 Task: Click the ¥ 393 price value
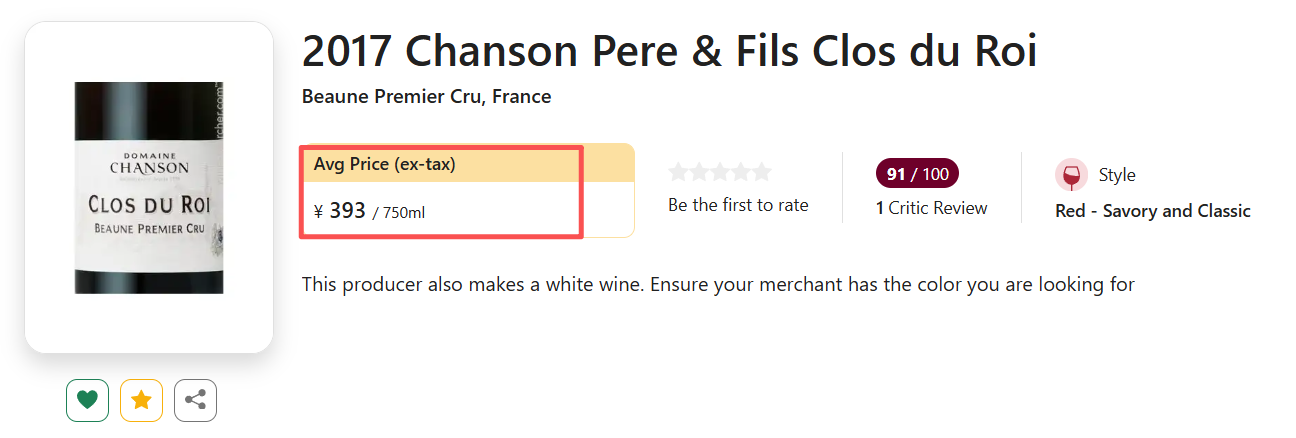(341, 211)
